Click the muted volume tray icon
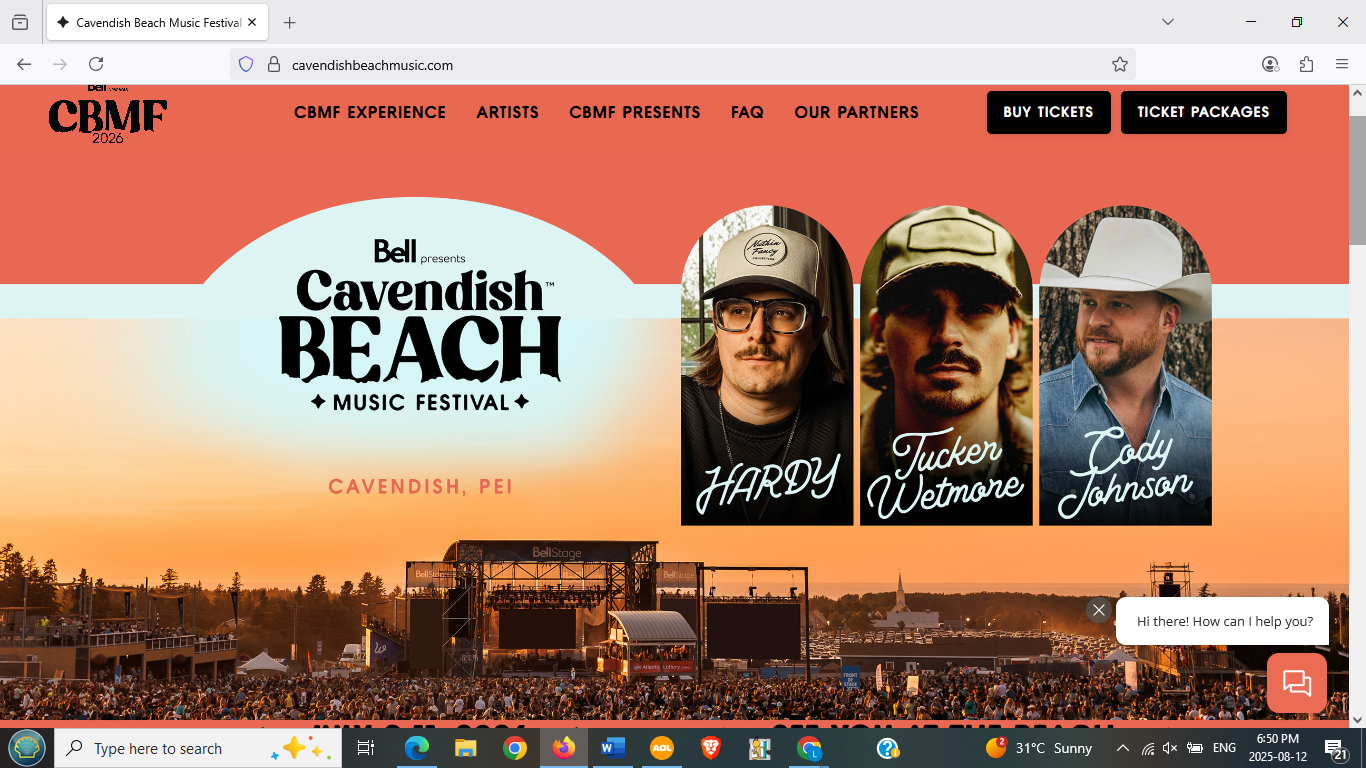The height and width of the screenshot is (768, 1366). click(x=1170, y=748)
